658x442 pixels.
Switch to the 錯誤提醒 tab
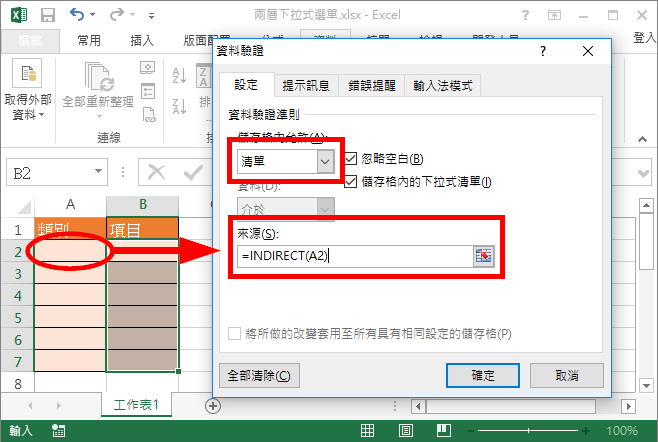tap(372, 86)
